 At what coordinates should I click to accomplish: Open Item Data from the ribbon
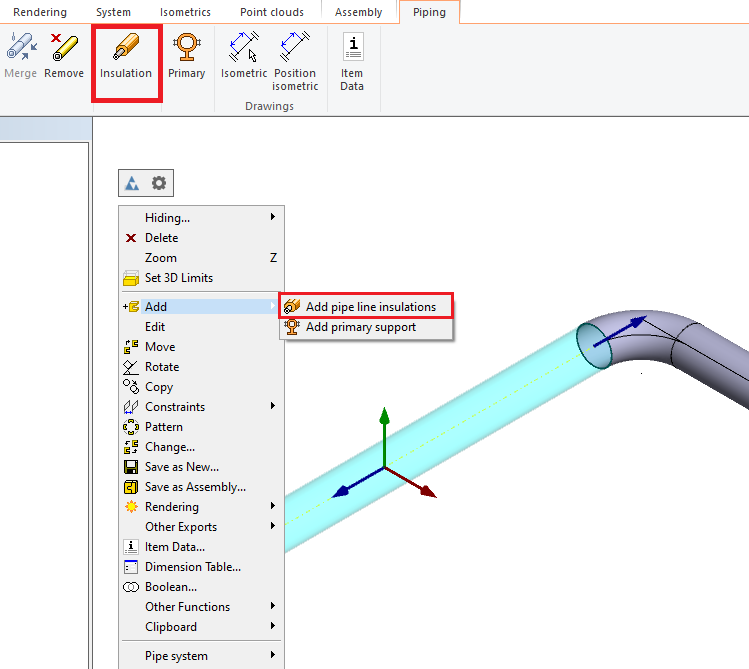point(352,61)
